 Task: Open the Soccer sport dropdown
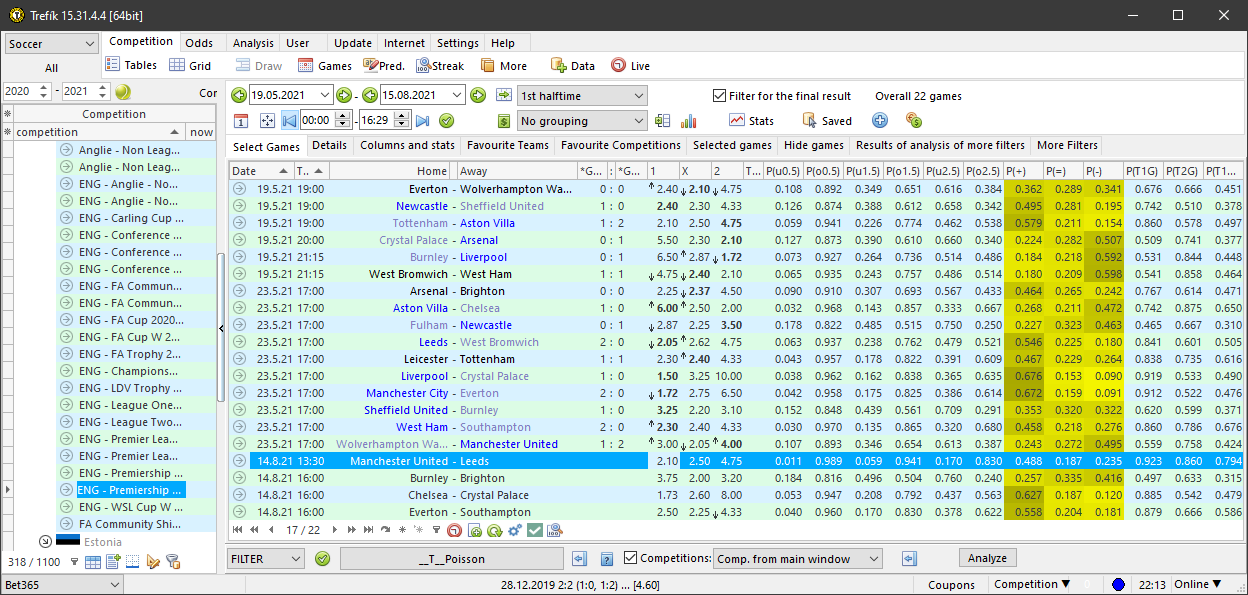[51, 44]
